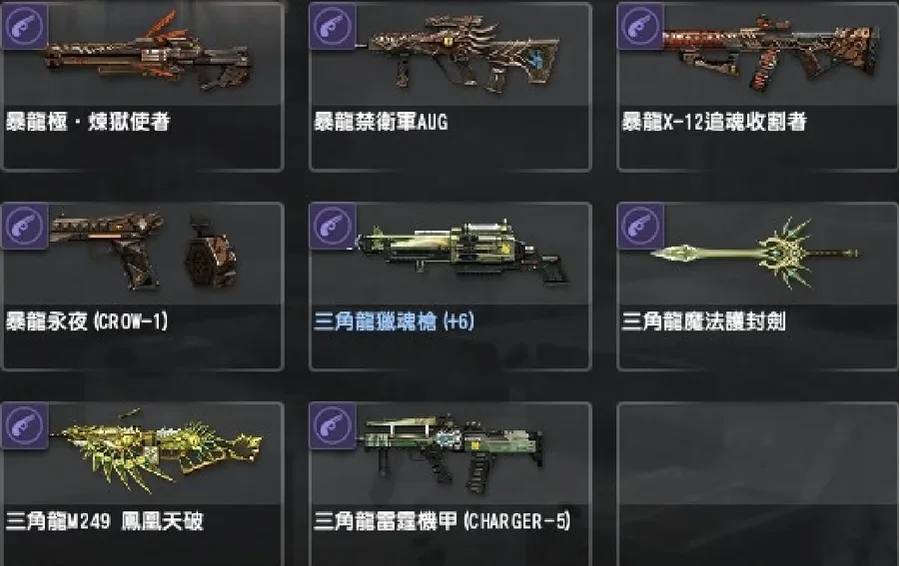900x566 pixels.
Task: Click purple badge on 三角龍魔法護封劍 card
Action: click(640, 226)
